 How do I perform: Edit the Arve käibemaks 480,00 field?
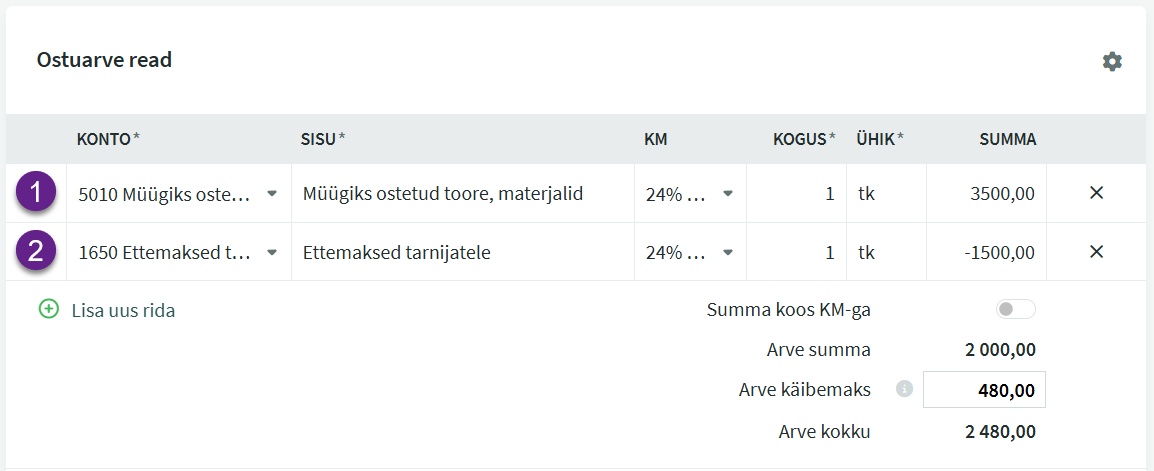click(984, 390)
